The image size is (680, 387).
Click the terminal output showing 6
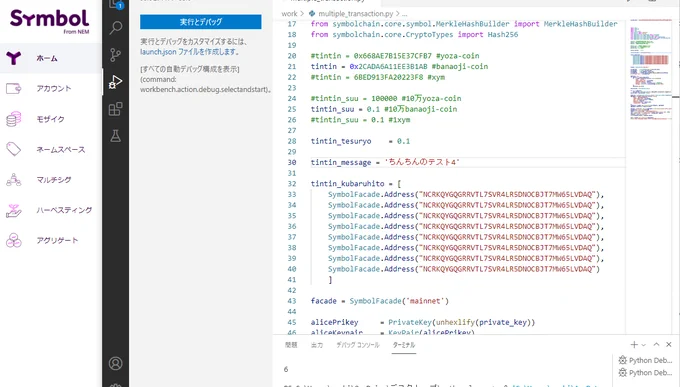click(286, 369)
